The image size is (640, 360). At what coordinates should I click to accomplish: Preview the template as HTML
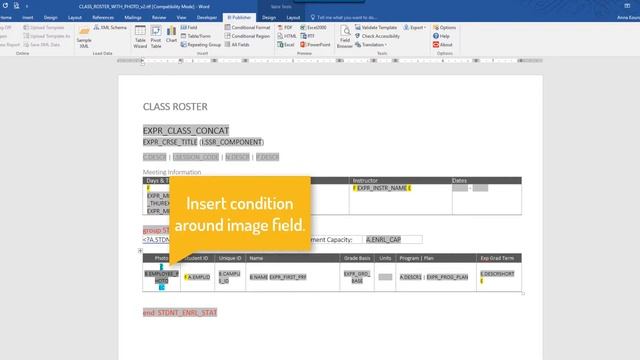pos(287,36)
